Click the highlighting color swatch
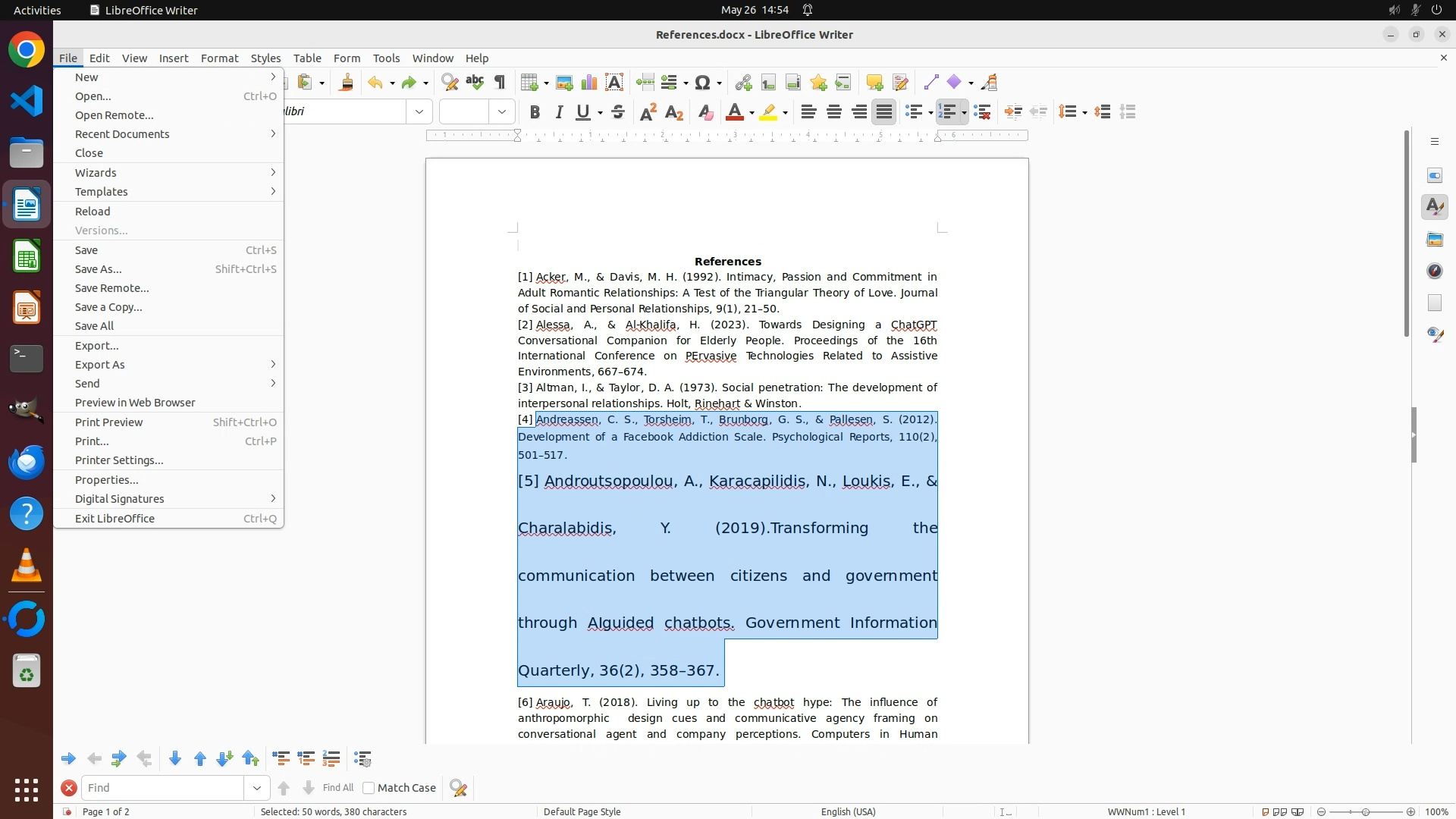 [x=768, y=112]
